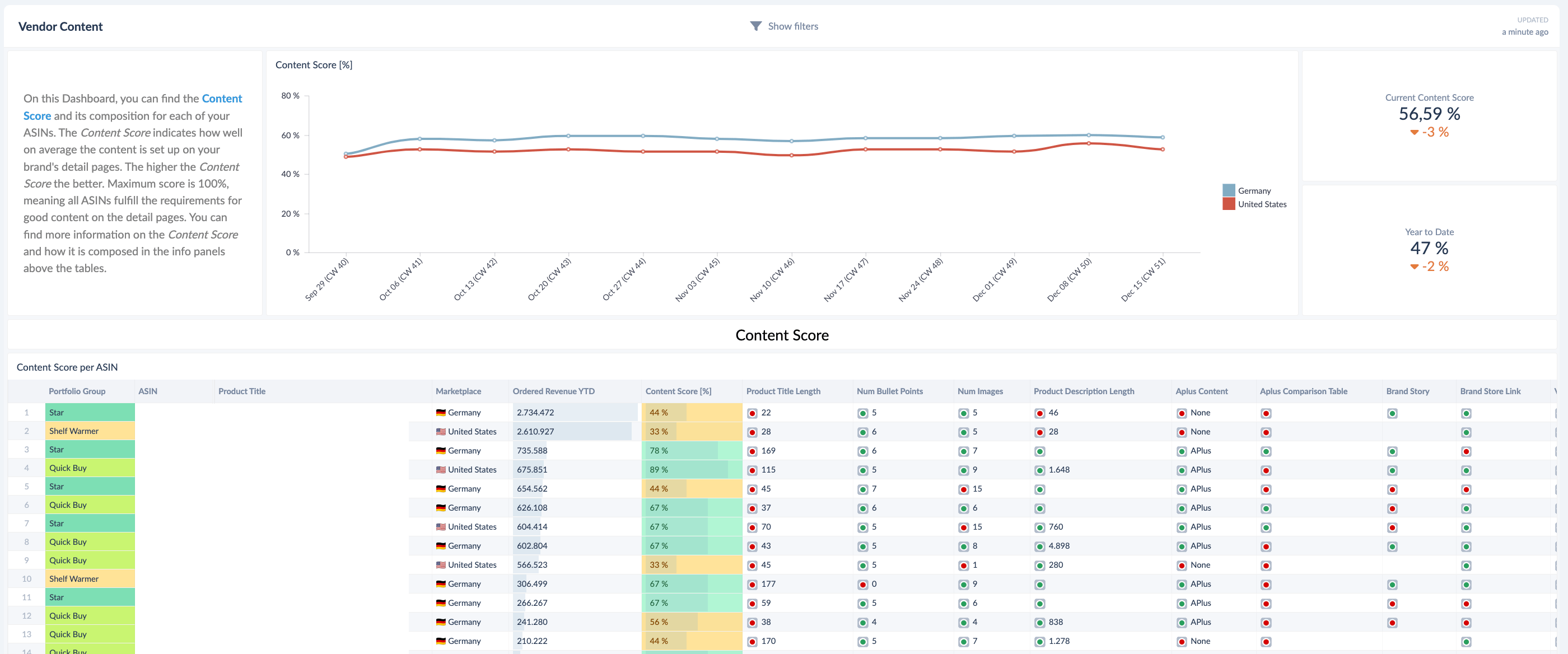Select the 306.499 revenue cell

click(x=575, y=584)
